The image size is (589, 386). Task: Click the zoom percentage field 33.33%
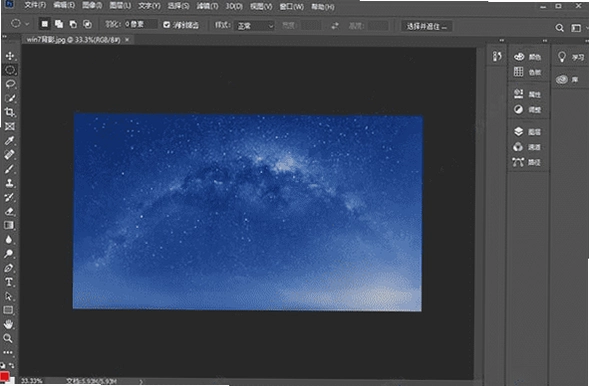[x=32, y=381]
